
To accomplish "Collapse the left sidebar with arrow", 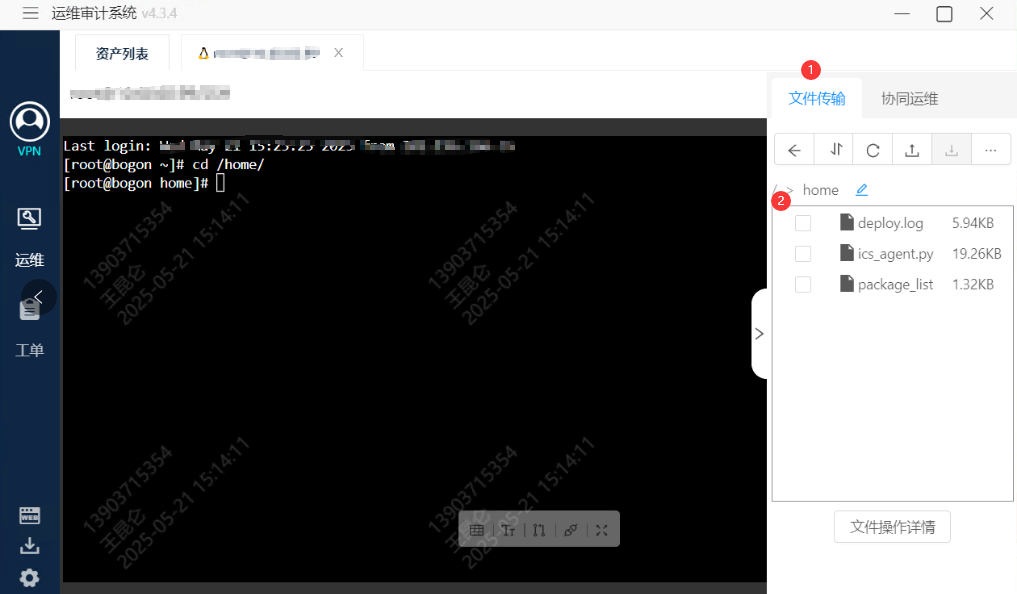I will (x=38, y=297).
